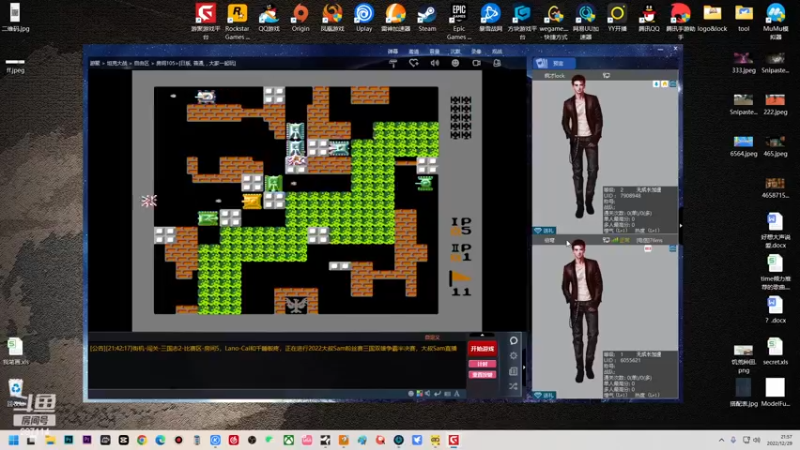Viewport: 800px width, 450px height.
Task: Click the fourth menu item in title bar
Action: [455, 52]
